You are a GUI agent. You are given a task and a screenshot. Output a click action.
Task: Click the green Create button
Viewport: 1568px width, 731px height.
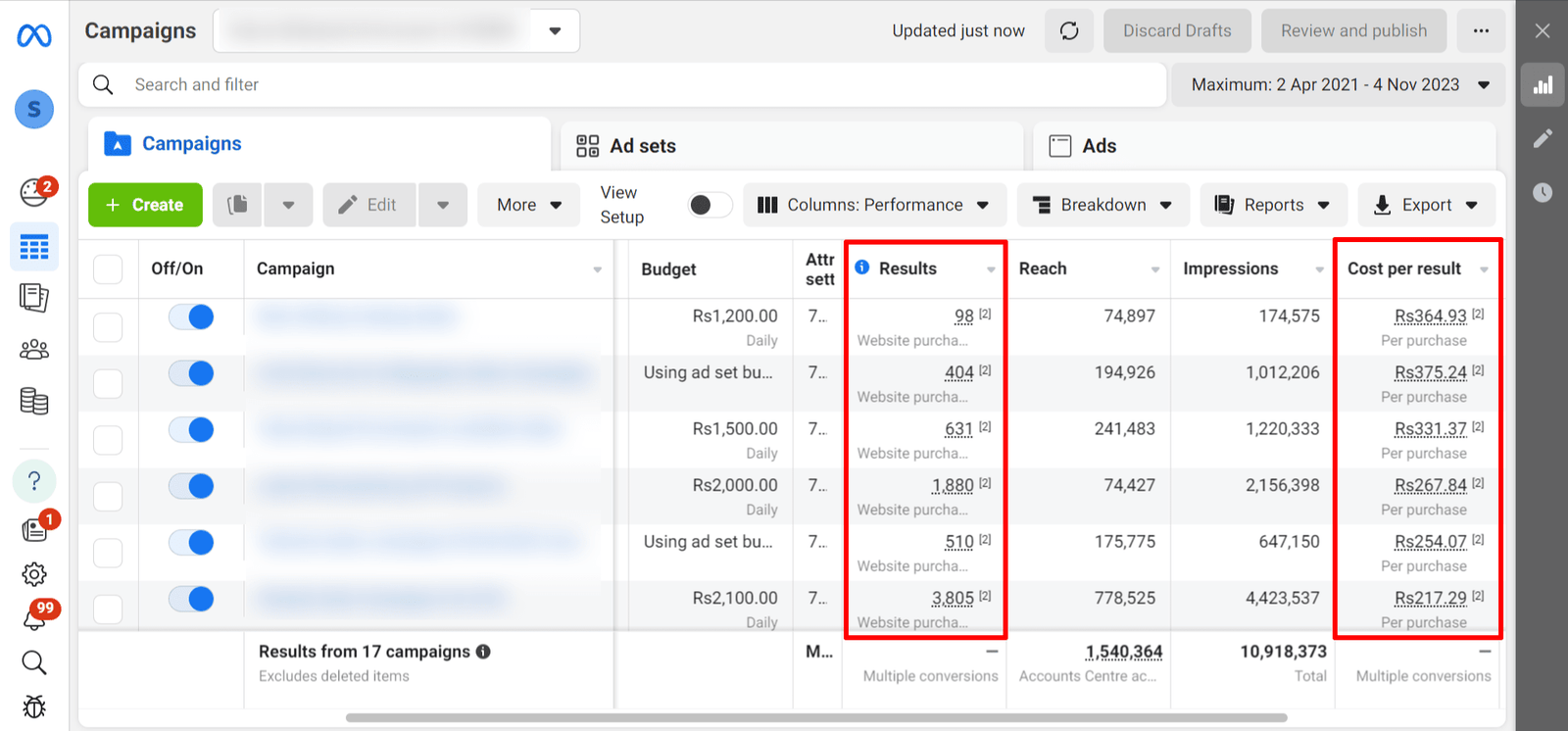coord(145,205)
